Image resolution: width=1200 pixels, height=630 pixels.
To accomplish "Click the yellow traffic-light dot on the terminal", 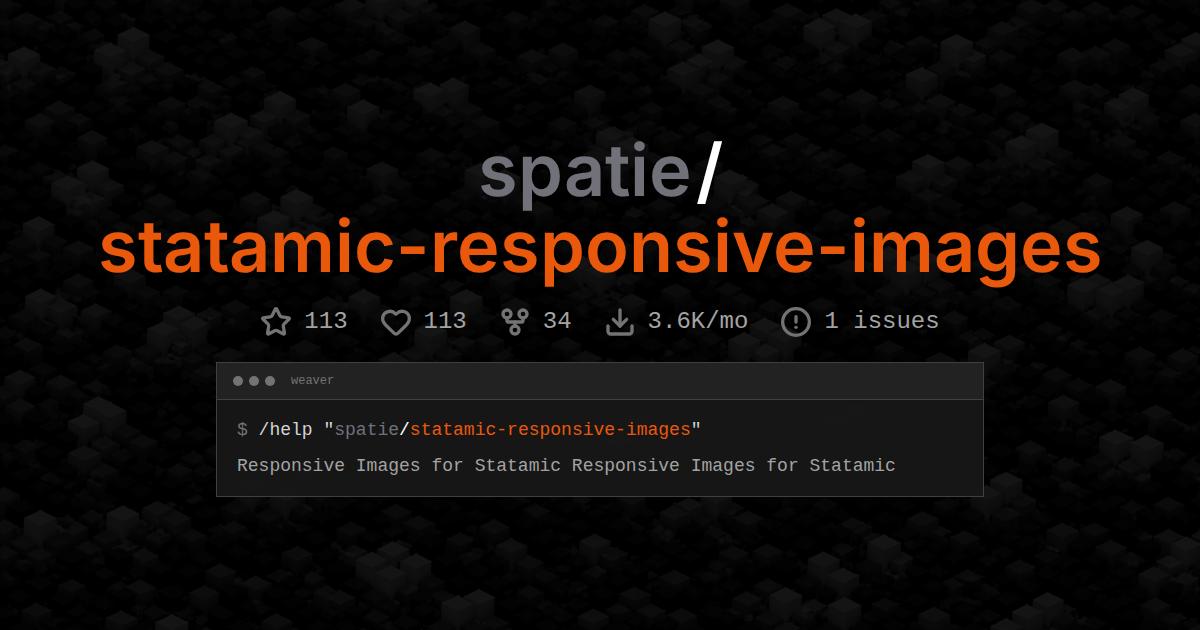I will coord(254,380).
